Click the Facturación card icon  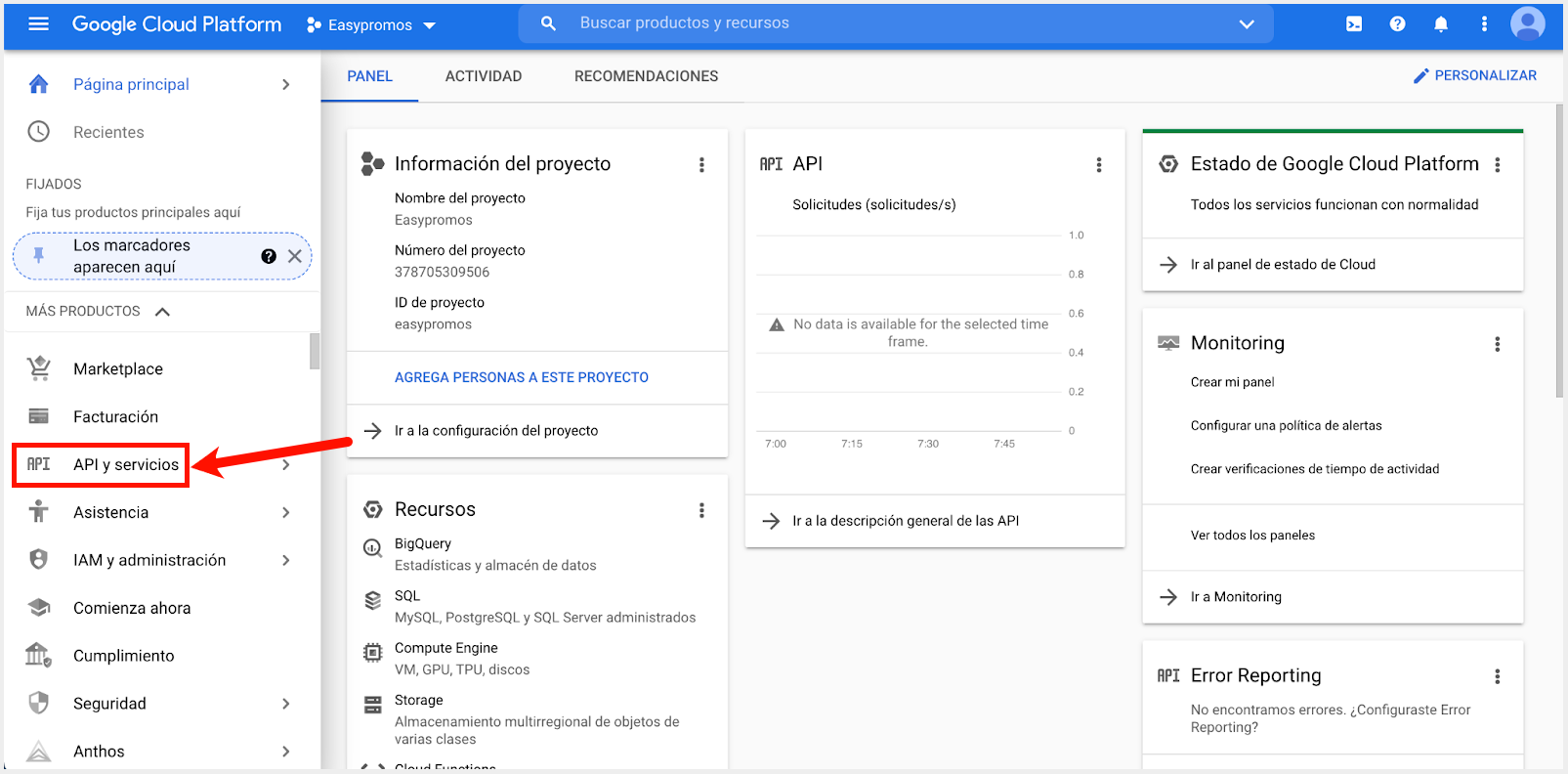[x=38, y=416]
